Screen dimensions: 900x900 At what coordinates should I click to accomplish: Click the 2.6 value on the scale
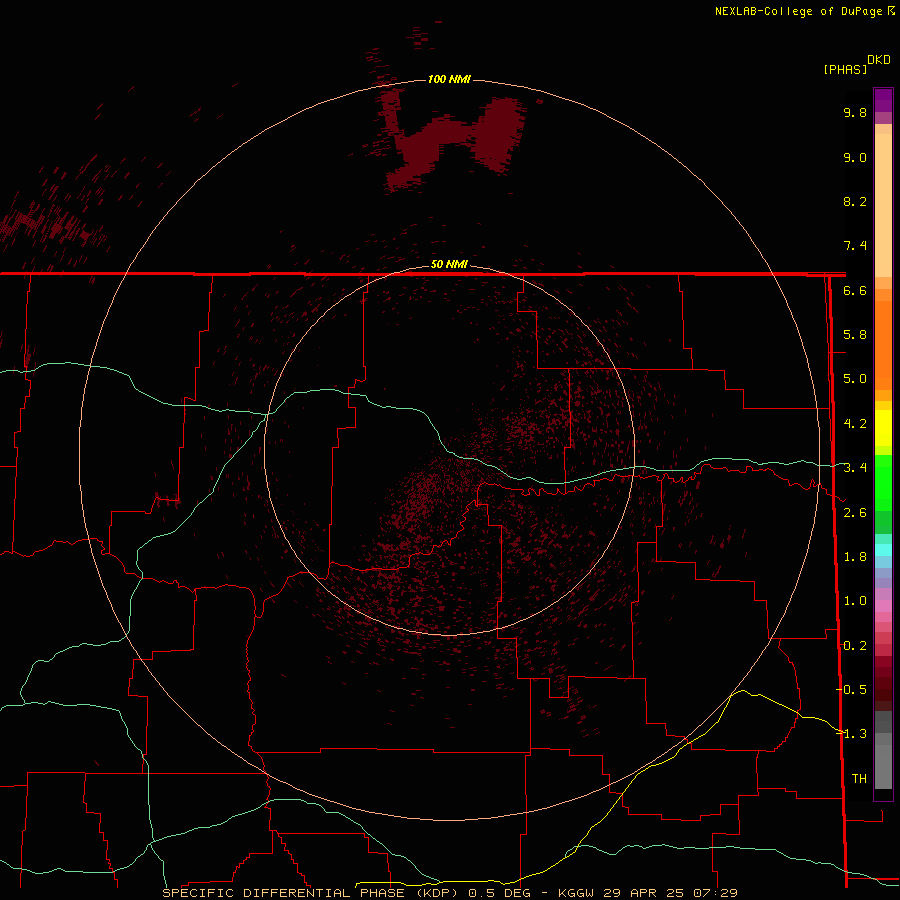855,513
